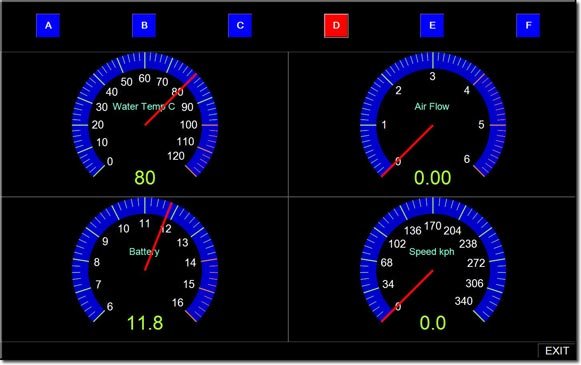
Task: Click the 8 mark on Battery gauge
Action: pos(97,262)
